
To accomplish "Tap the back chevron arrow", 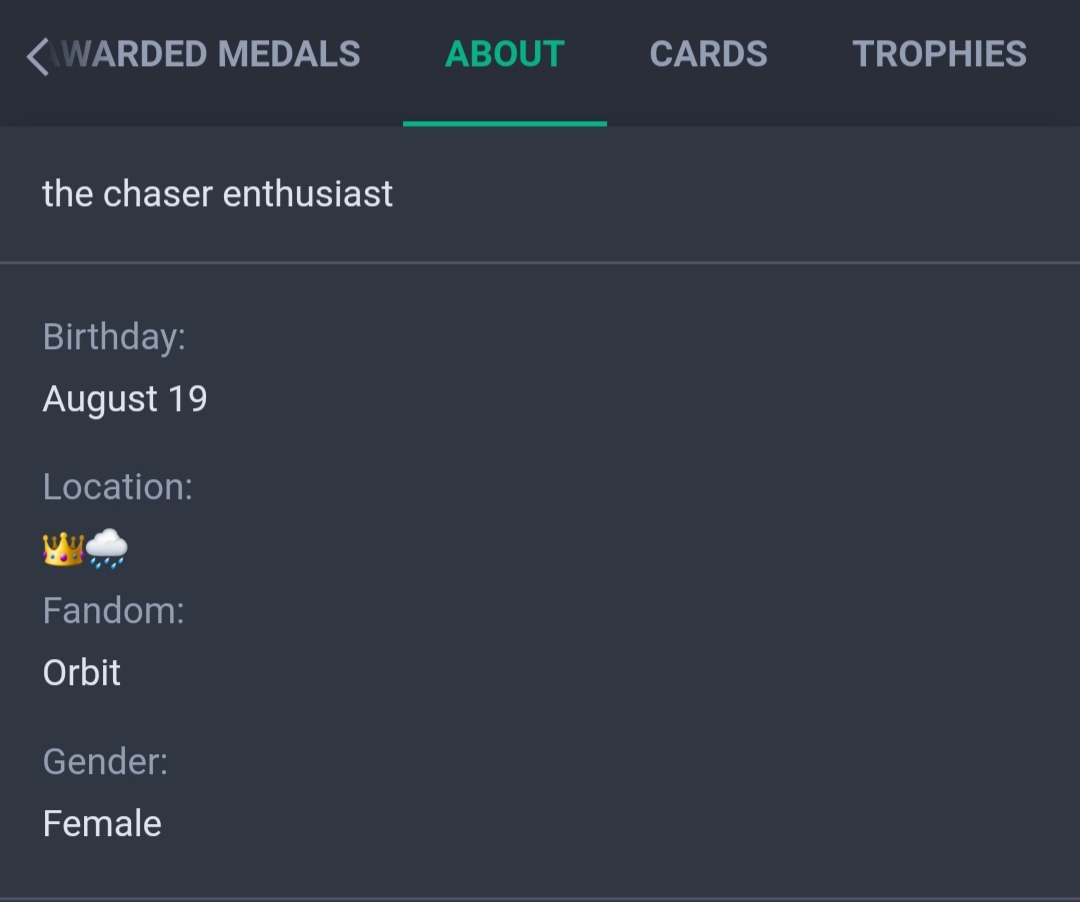I will click(37, 56).
